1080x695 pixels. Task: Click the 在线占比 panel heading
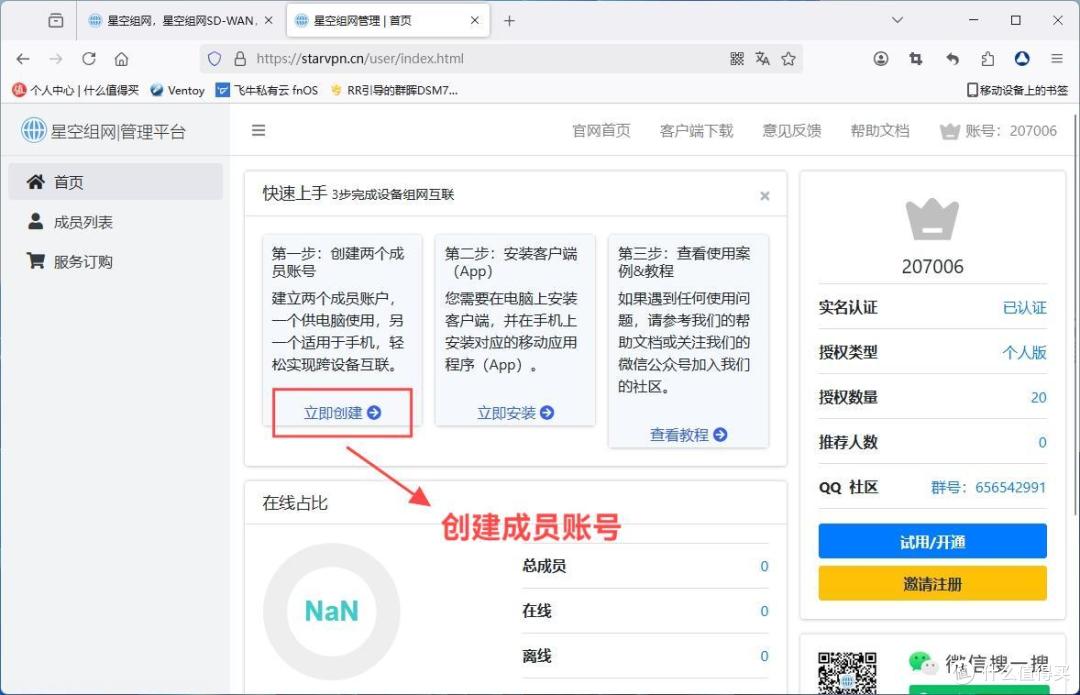point(295,503)
